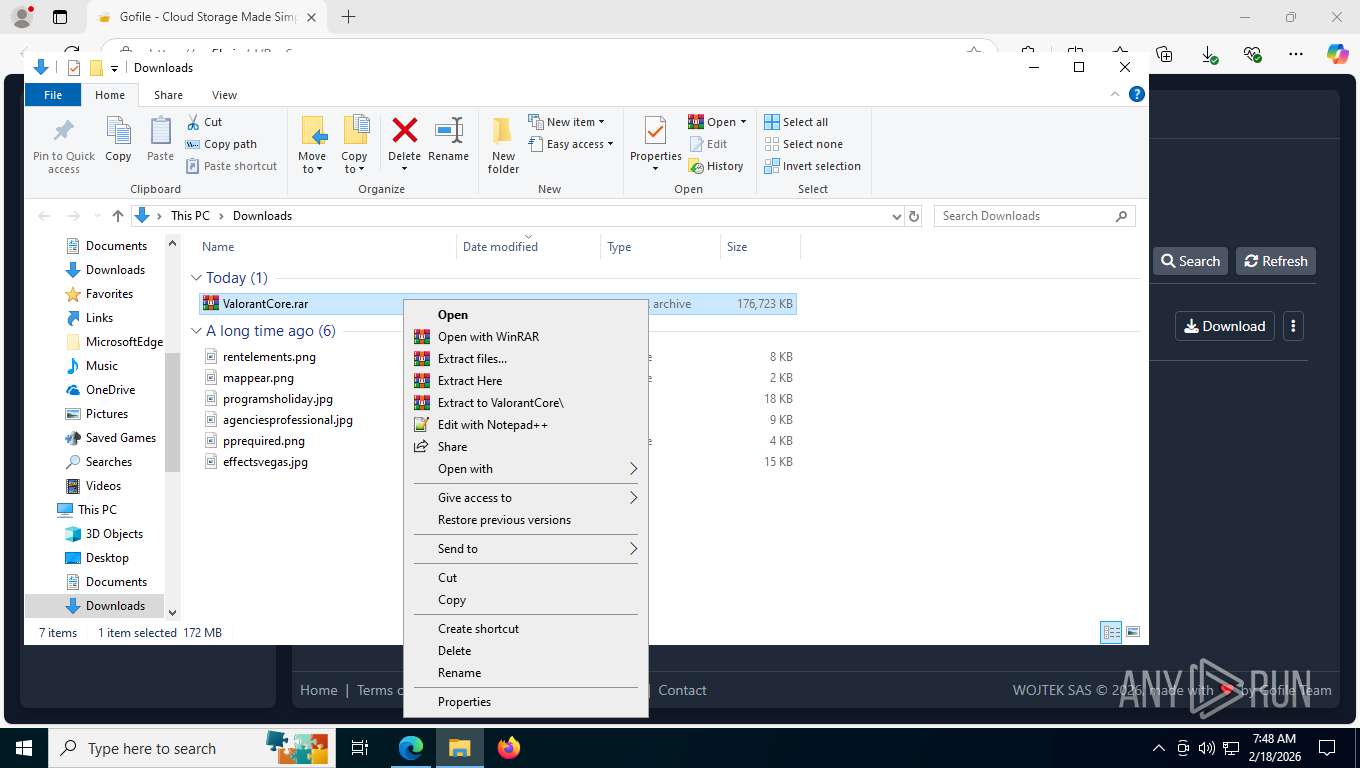Open the Send to submenu
This screenshot has width=1360, height=768.
click(x=526, y=549)
